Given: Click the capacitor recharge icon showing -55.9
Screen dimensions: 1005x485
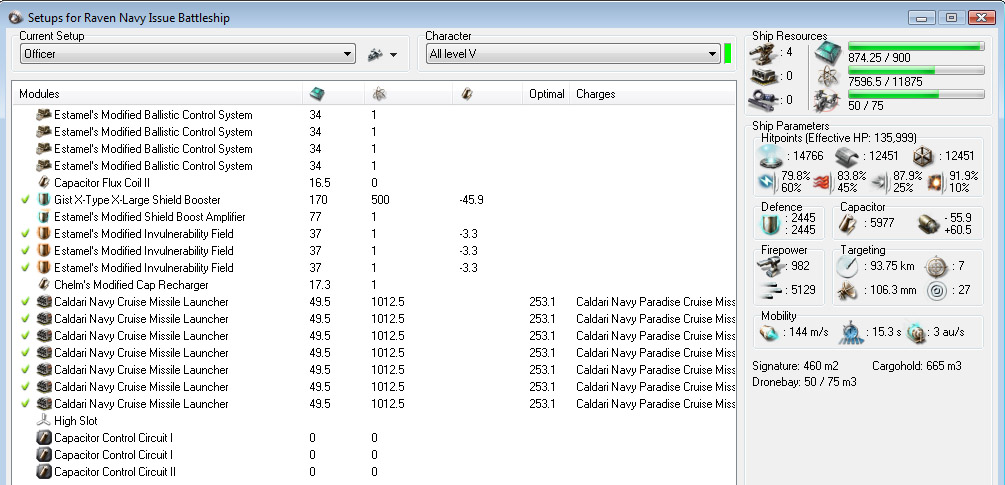Looking at the screenshot, I should tap(927, 224).
